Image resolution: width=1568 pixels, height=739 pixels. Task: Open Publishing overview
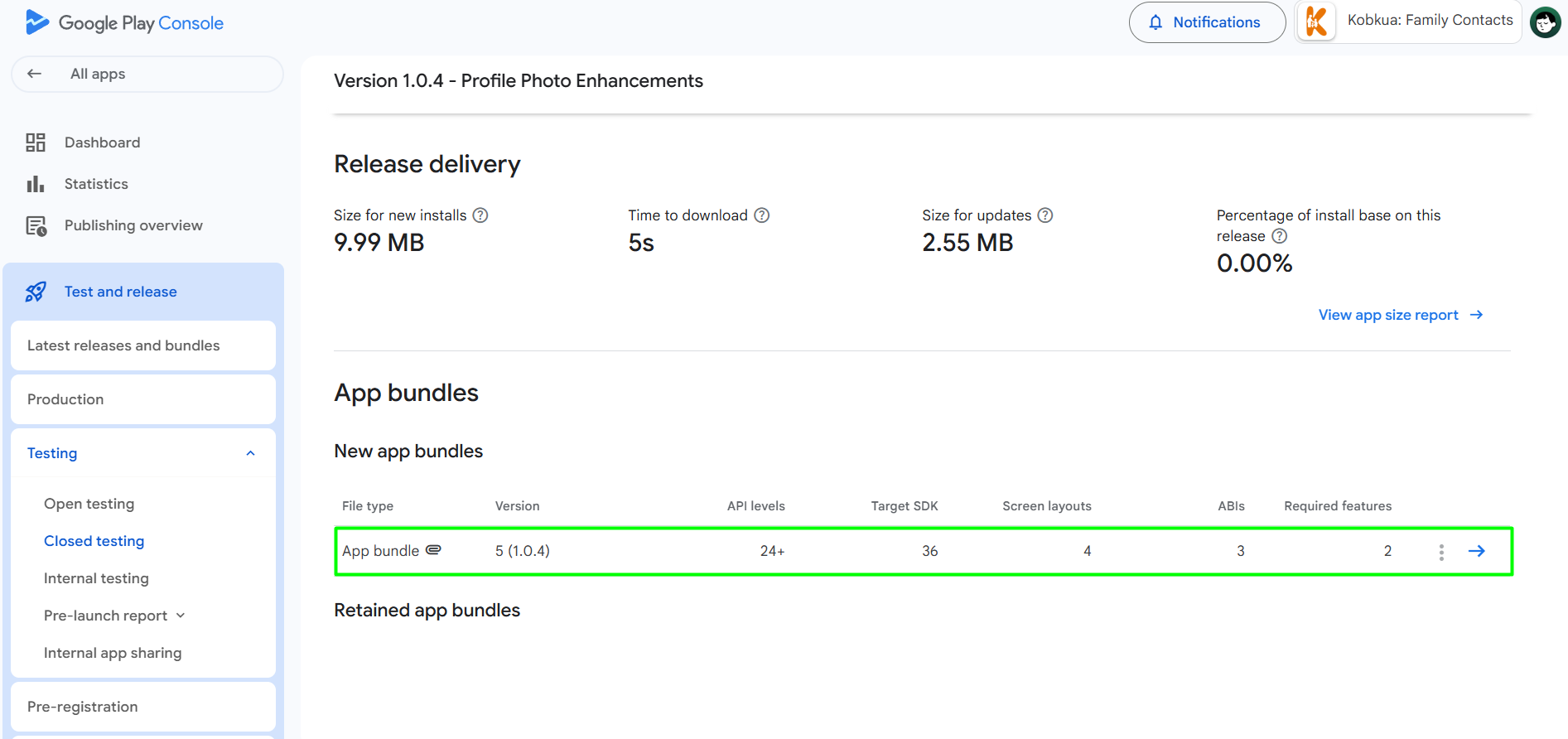pyautogui.click(x=133, y=225)
